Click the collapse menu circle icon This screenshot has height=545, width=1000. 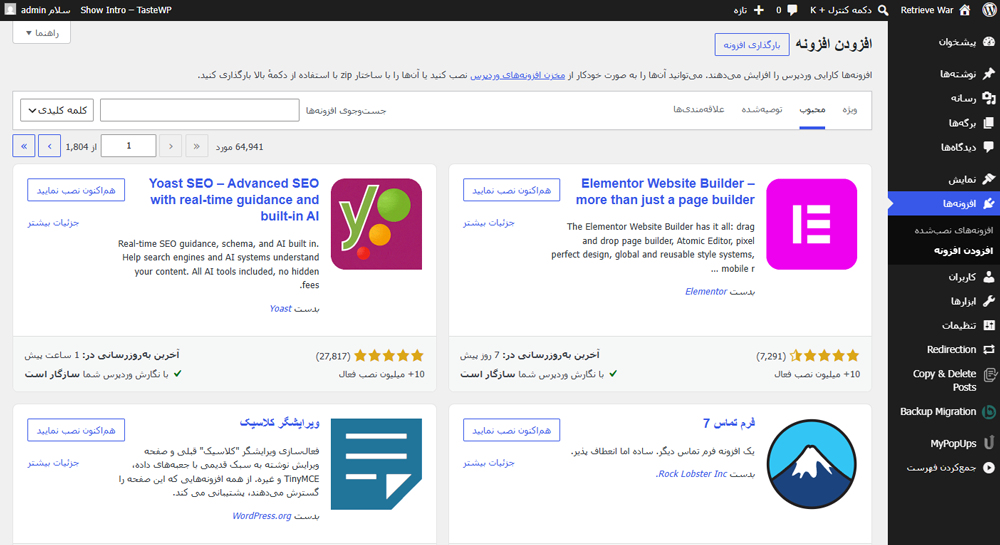tap(989, 467)
